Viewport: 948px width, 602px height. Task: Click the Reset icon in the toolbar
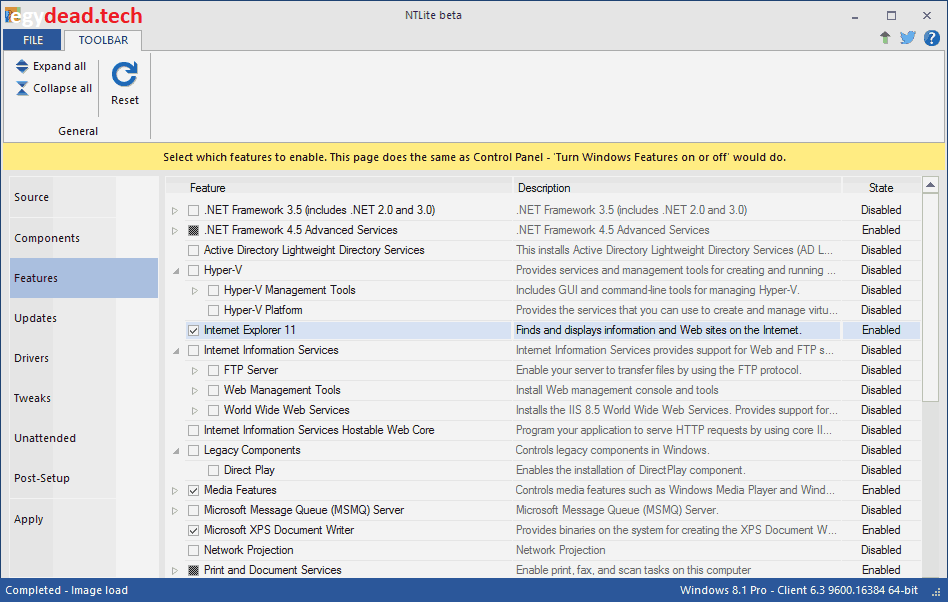(x=124, y=73)
